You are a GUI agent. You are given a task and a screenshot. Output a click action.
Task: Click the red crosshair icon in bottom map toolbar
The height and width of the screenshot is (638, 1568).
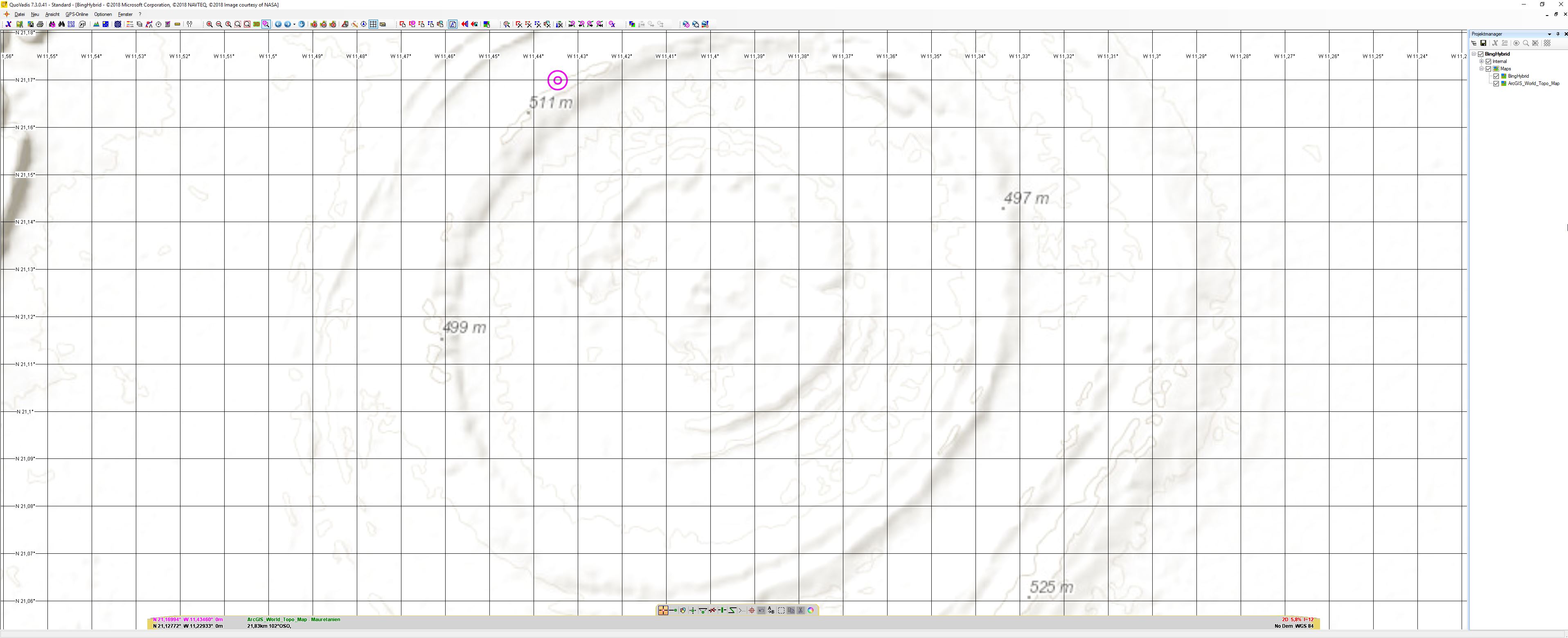click(x=752, y=611)
